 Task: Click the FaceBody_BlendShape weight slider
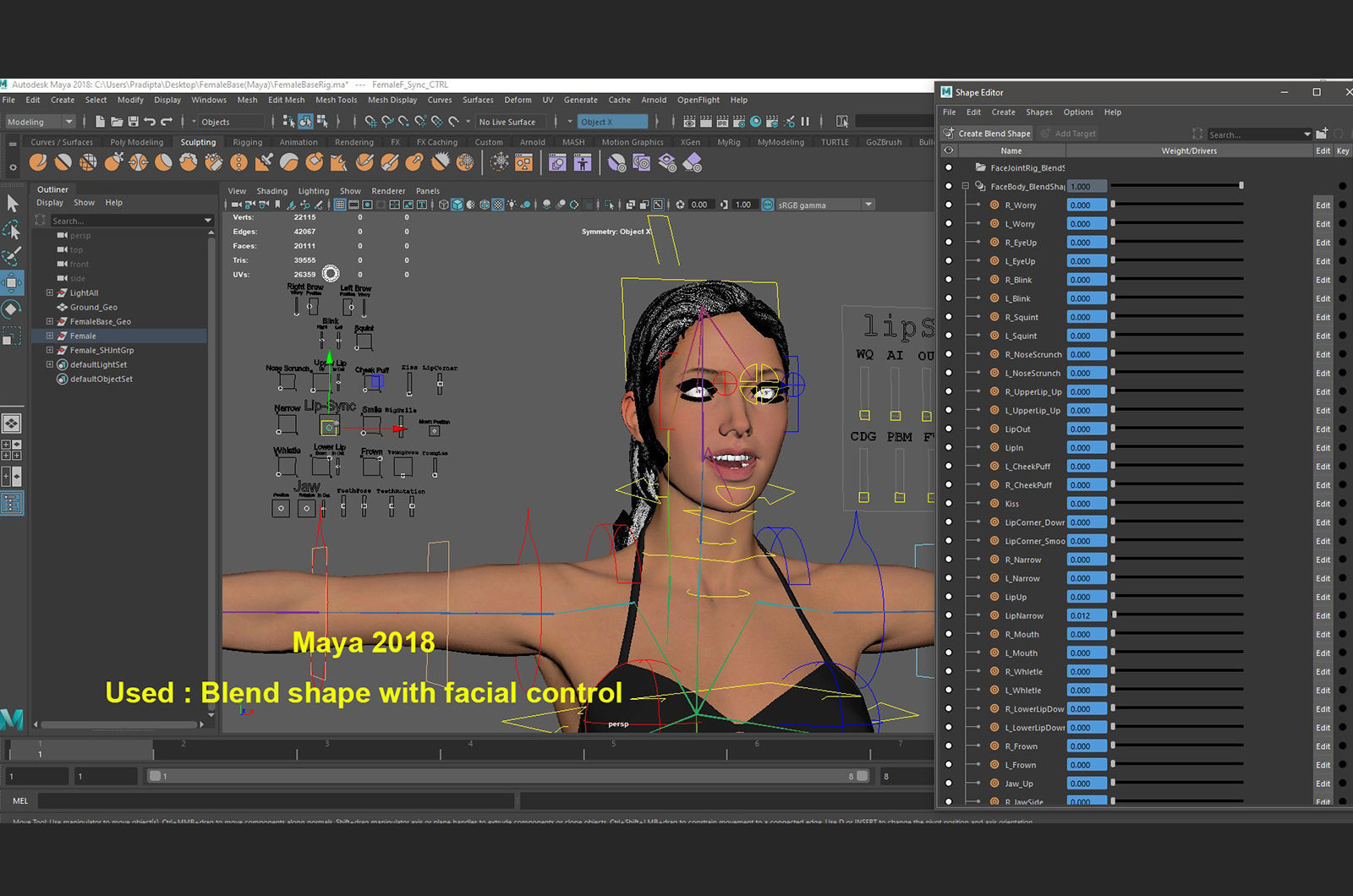point(1176,186)
